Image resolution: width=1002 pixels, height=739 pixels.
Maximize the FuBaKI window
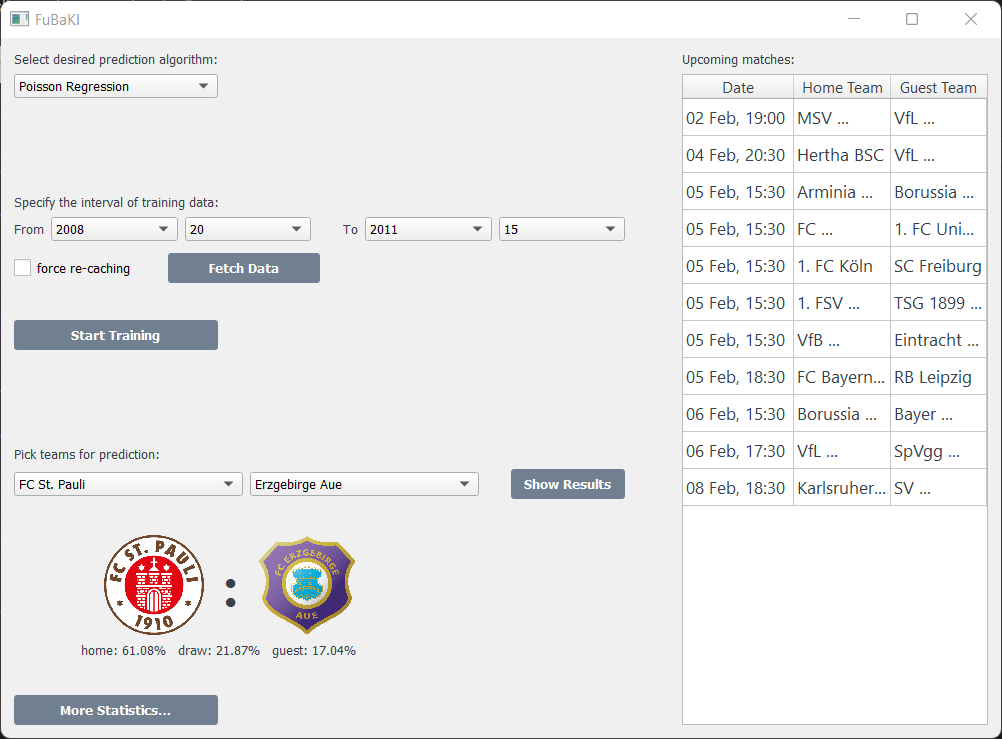click(x=912, y=19)
